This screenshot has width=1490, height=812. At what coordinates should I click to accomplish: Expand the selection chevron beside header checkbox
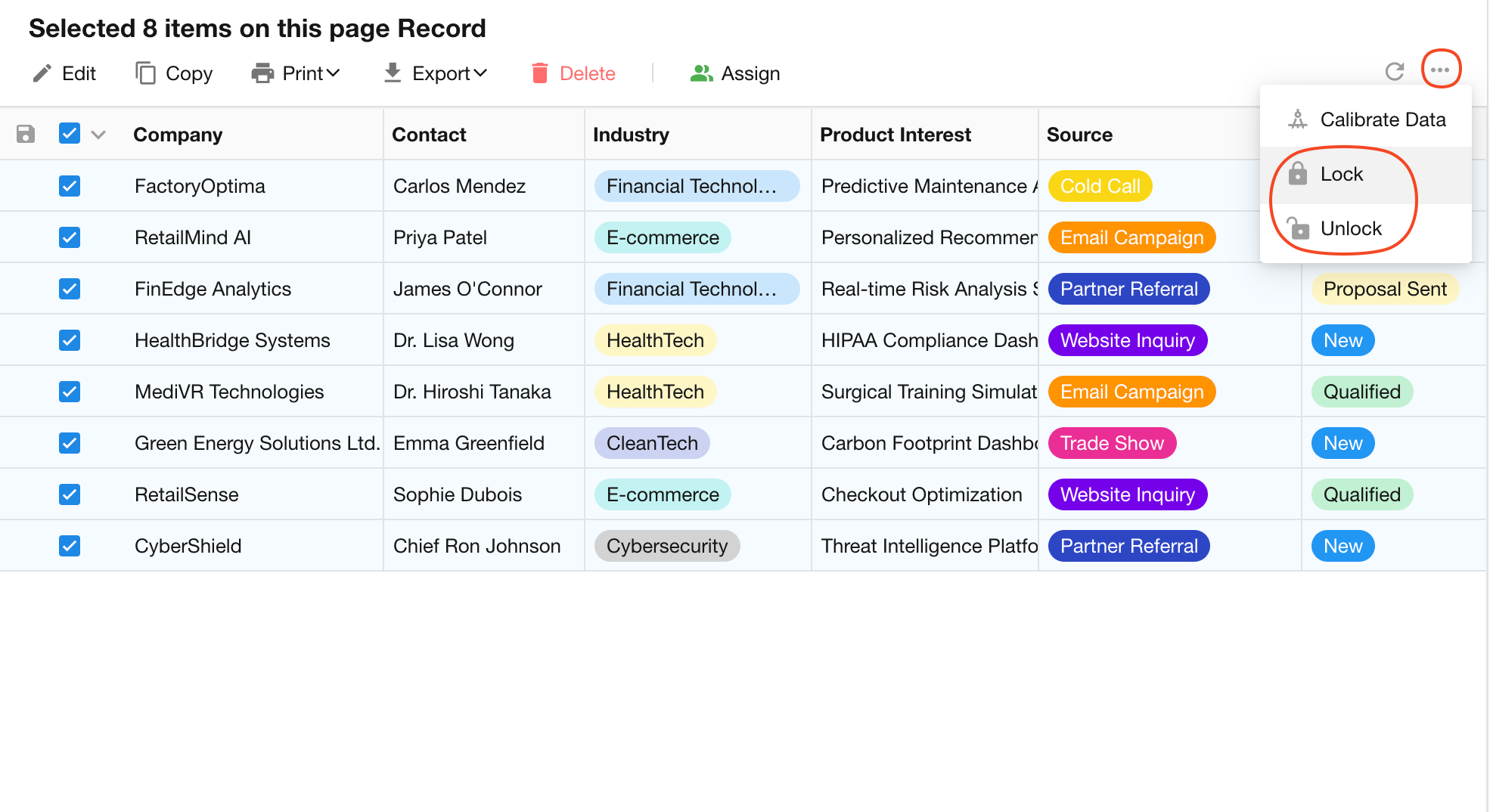[x=98, y=135]
